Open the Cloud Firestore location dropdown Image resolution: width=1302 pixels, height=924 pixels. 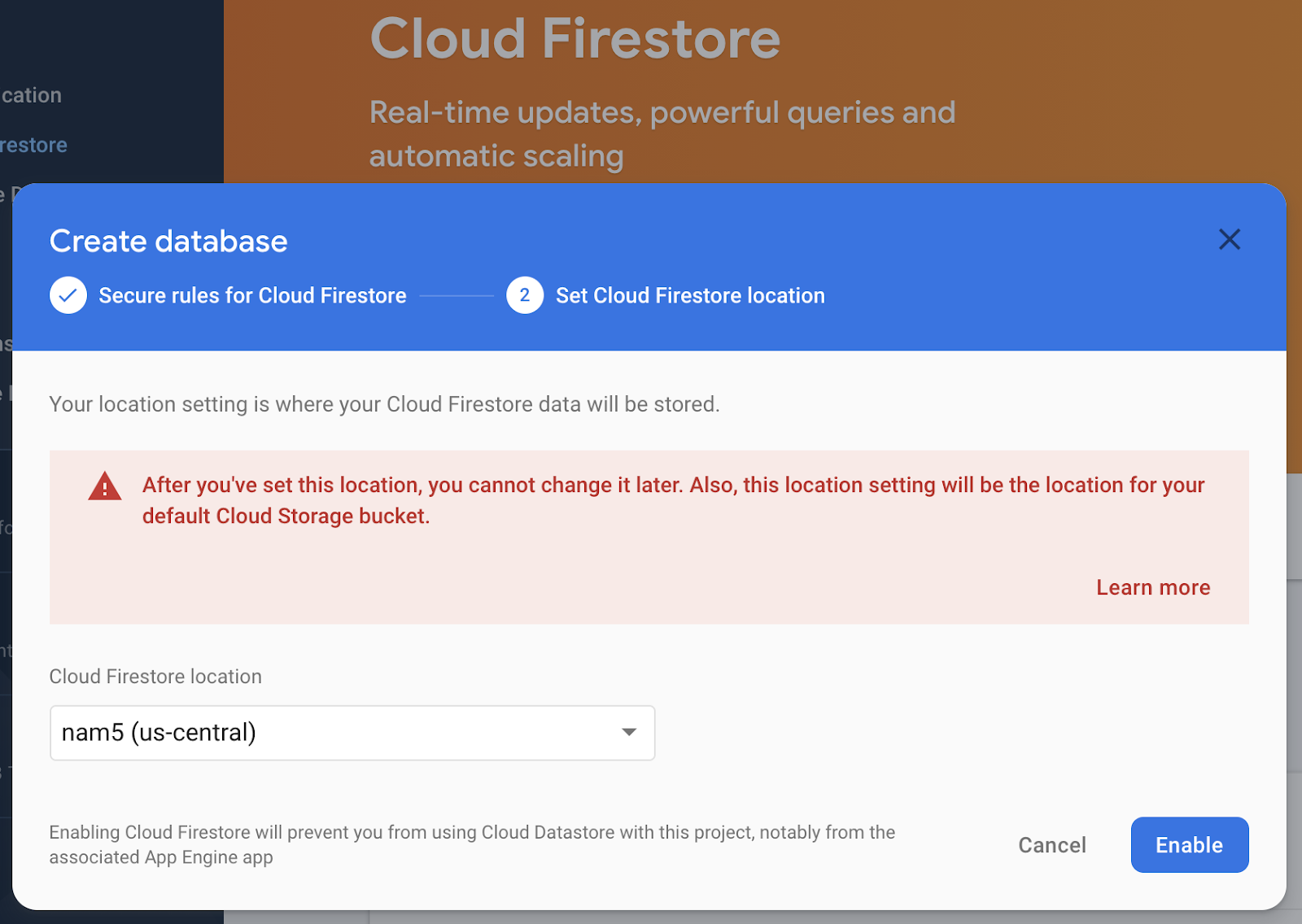point(352,733)
